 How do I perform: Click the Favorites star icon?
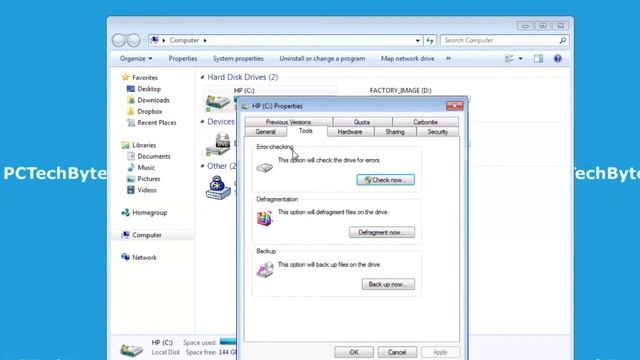(125, 77)
